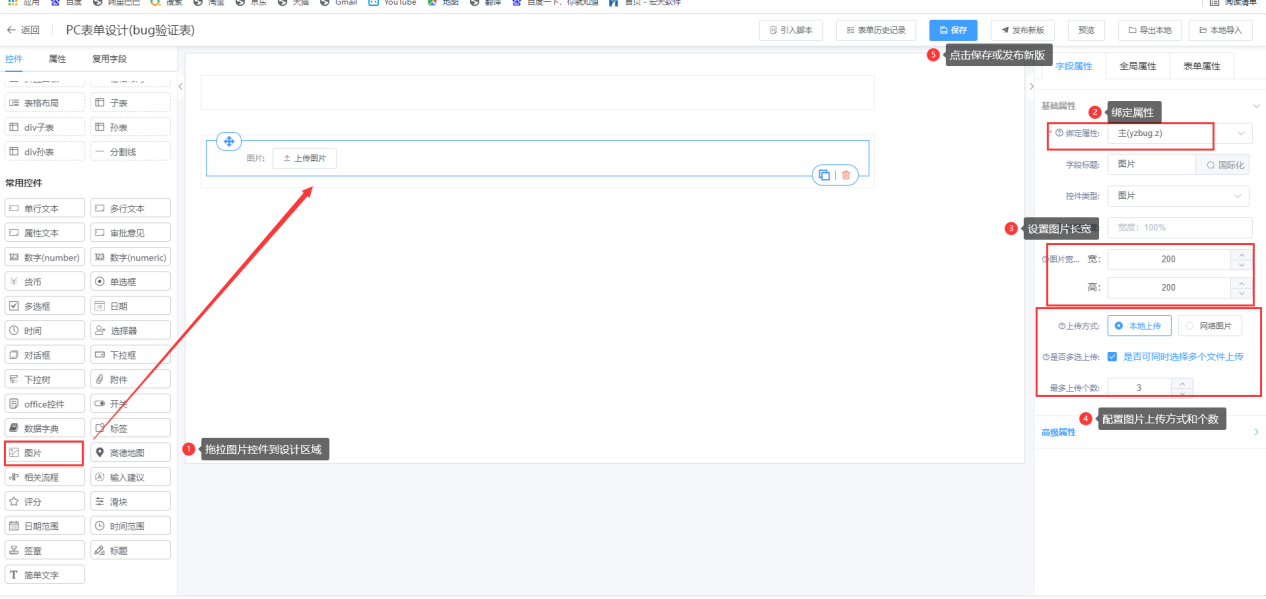Toggle the multi-file upload checkbox
Screen dimensions: 1266x599
pyautogui.click(x=1112, y=356)
